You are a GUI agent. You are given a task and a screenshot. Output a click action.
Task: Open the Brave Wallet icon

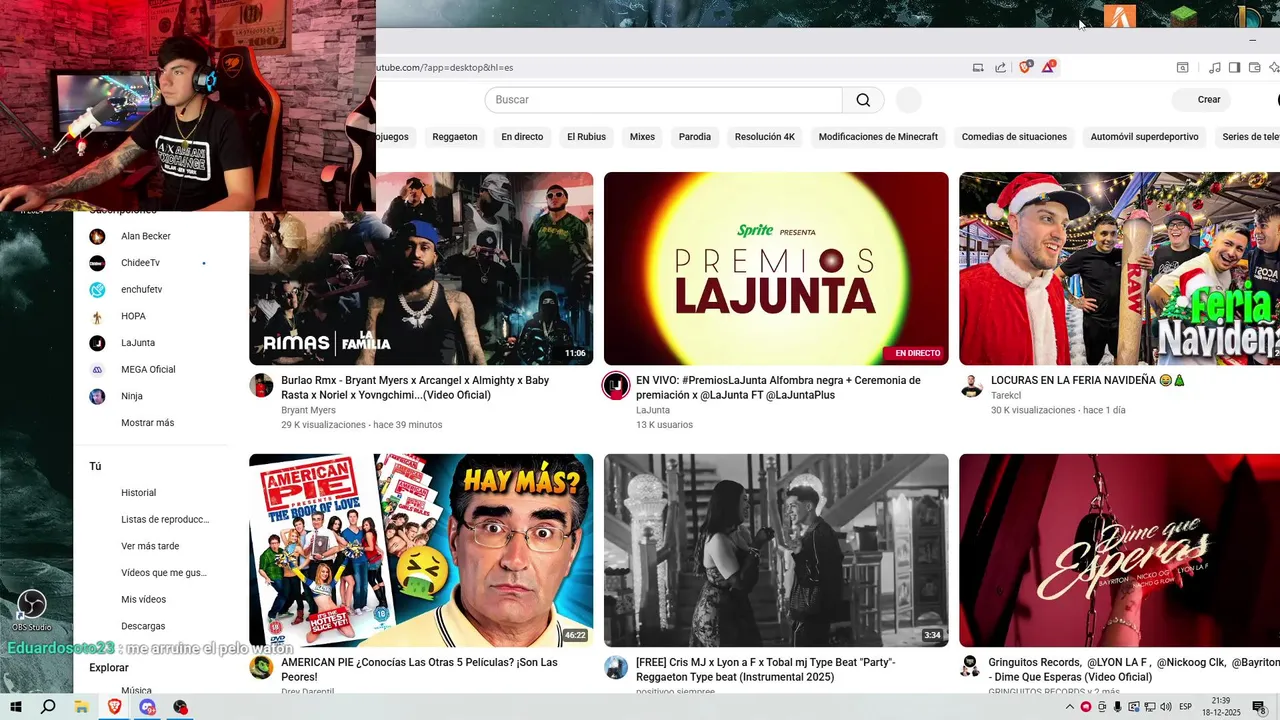click(1254, 67)
